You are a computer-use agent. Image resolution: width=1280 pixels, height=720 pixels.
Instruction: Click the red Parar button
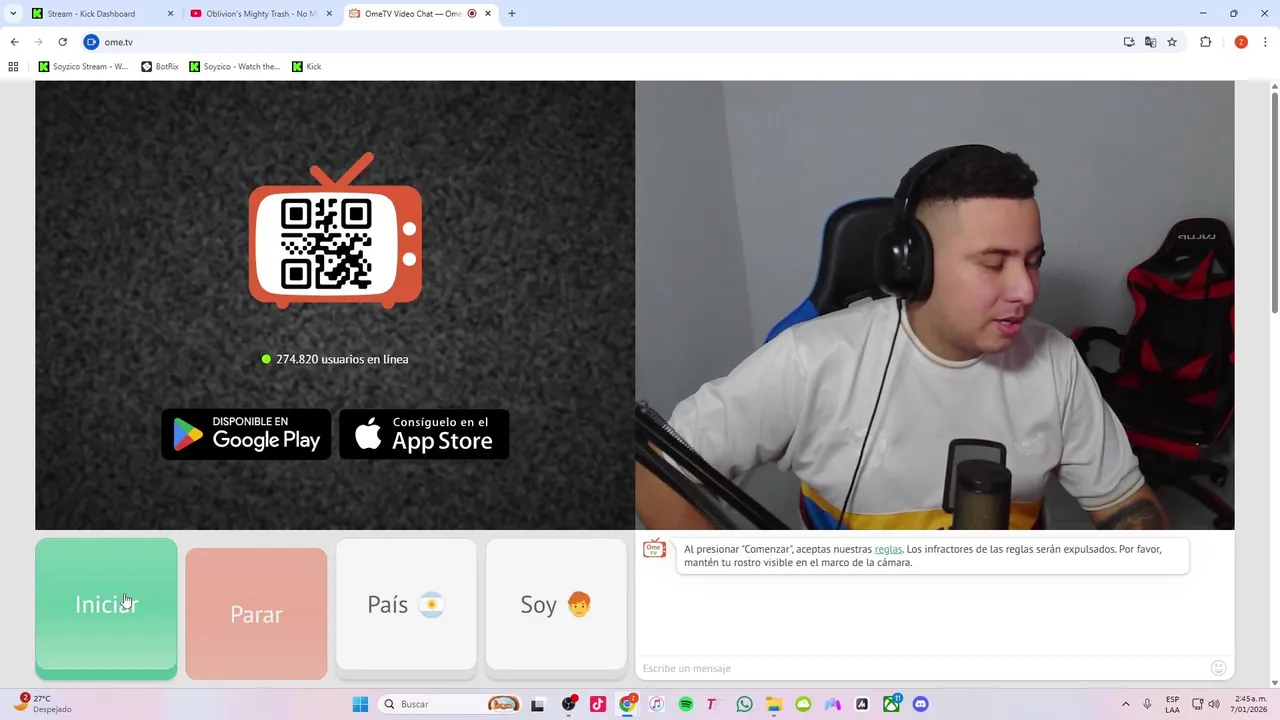tap(256, 614)
